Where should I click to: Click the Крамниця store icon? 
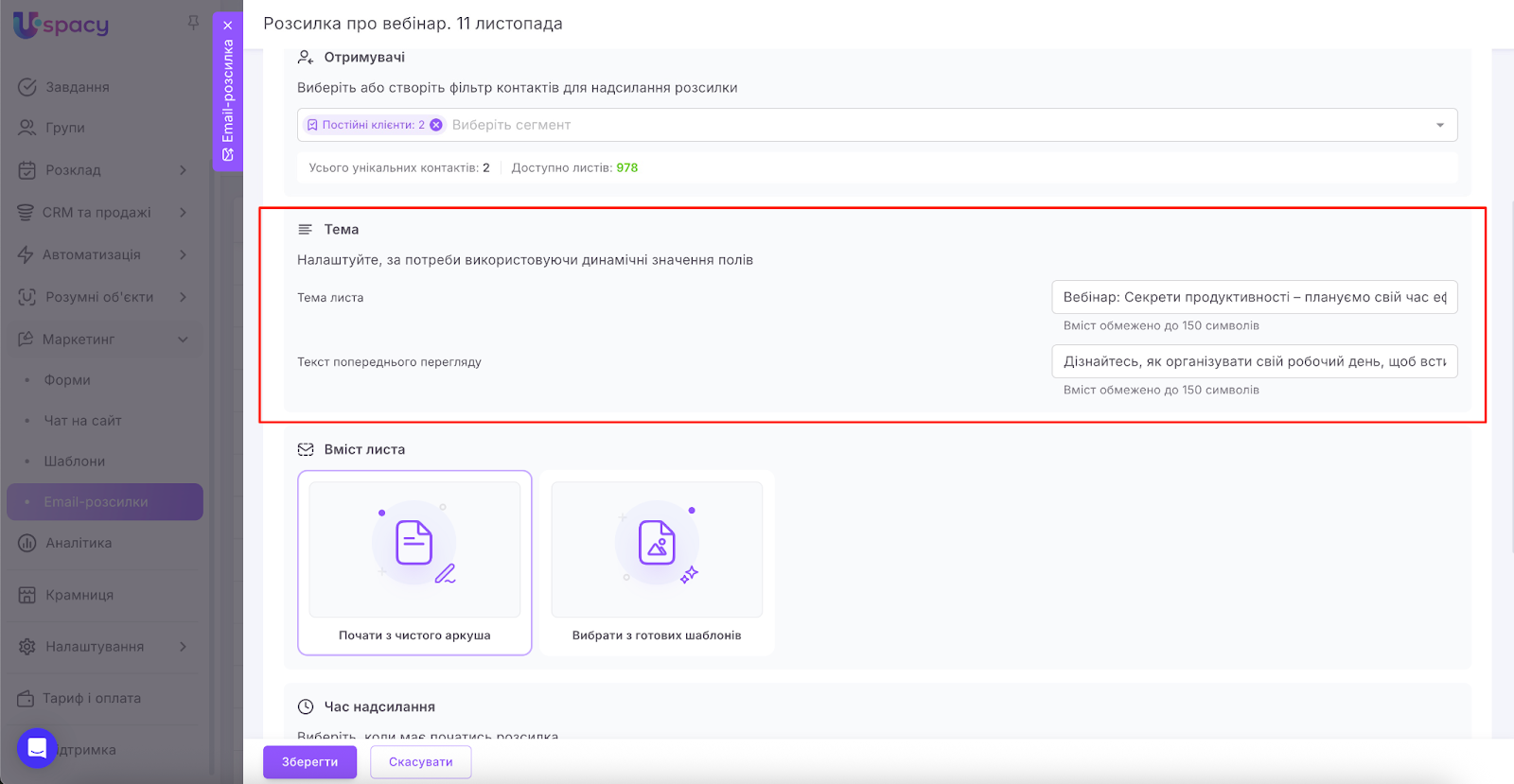point(26,595)
